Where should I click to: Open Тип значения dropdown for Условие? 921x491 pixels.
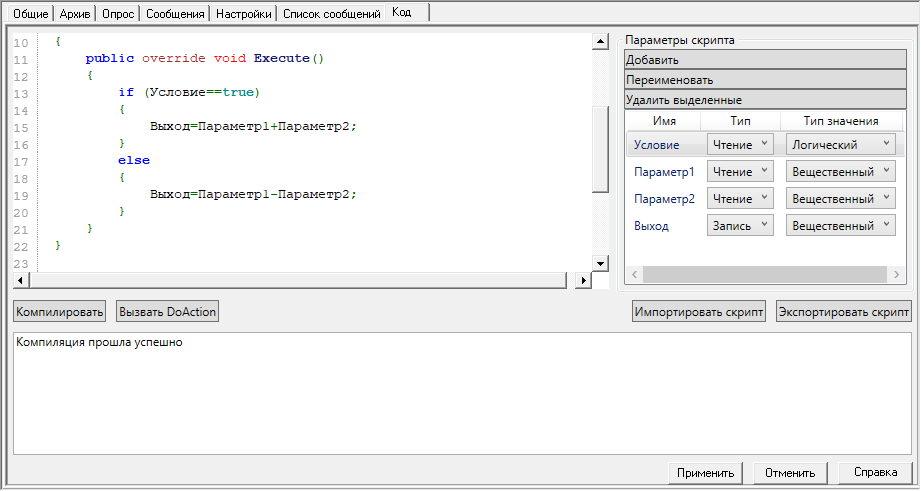841,144
